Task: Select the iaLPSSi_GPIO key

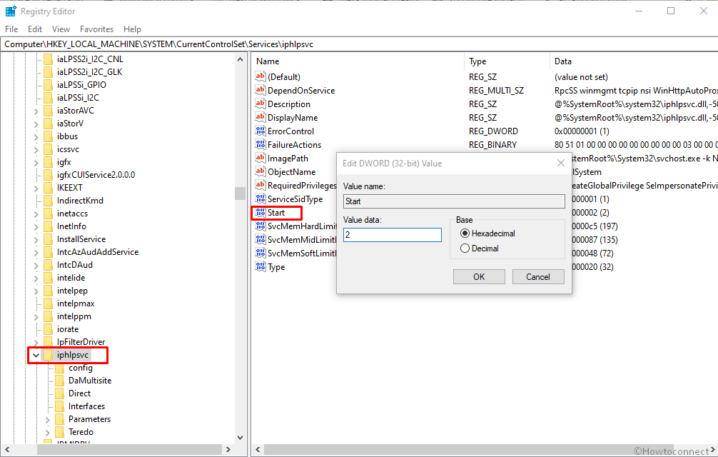Action: point(82,85)
